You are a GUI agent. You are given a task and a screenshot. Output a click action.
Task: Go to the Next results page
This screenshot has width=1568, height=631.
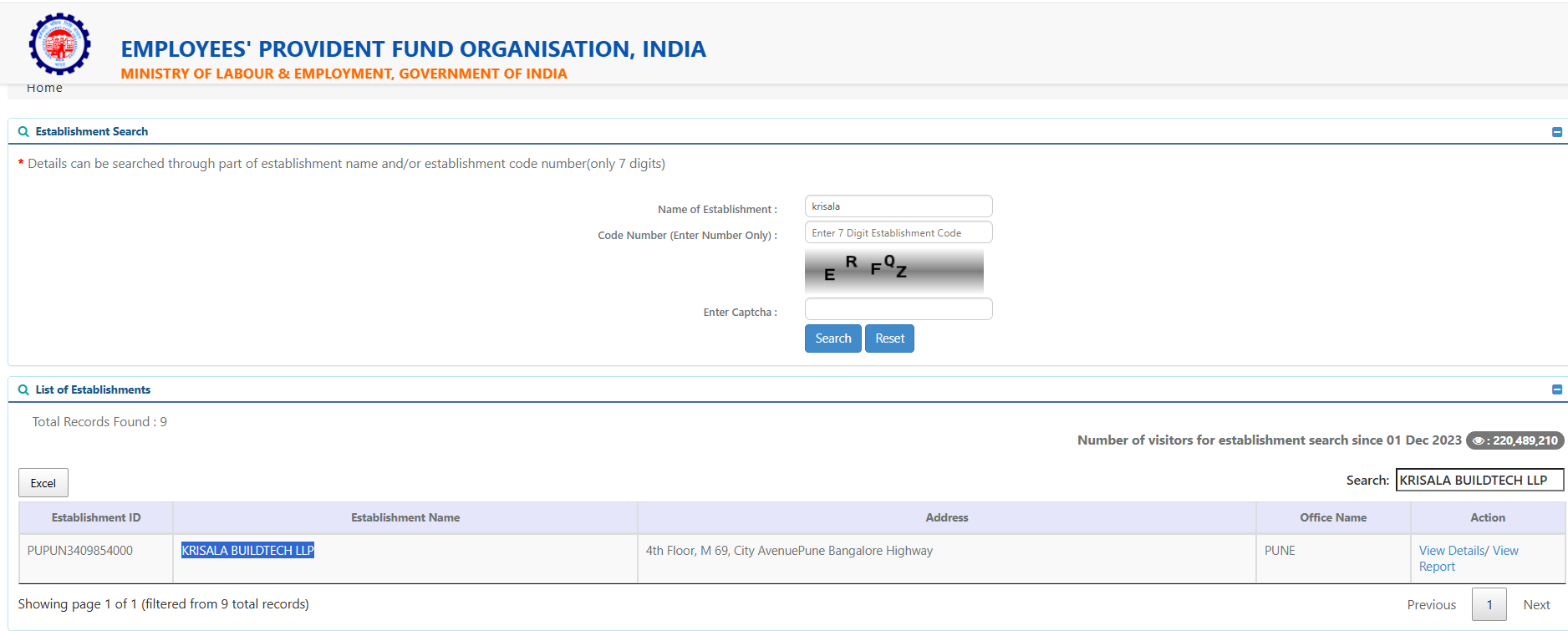click(x=1535, y=605)
